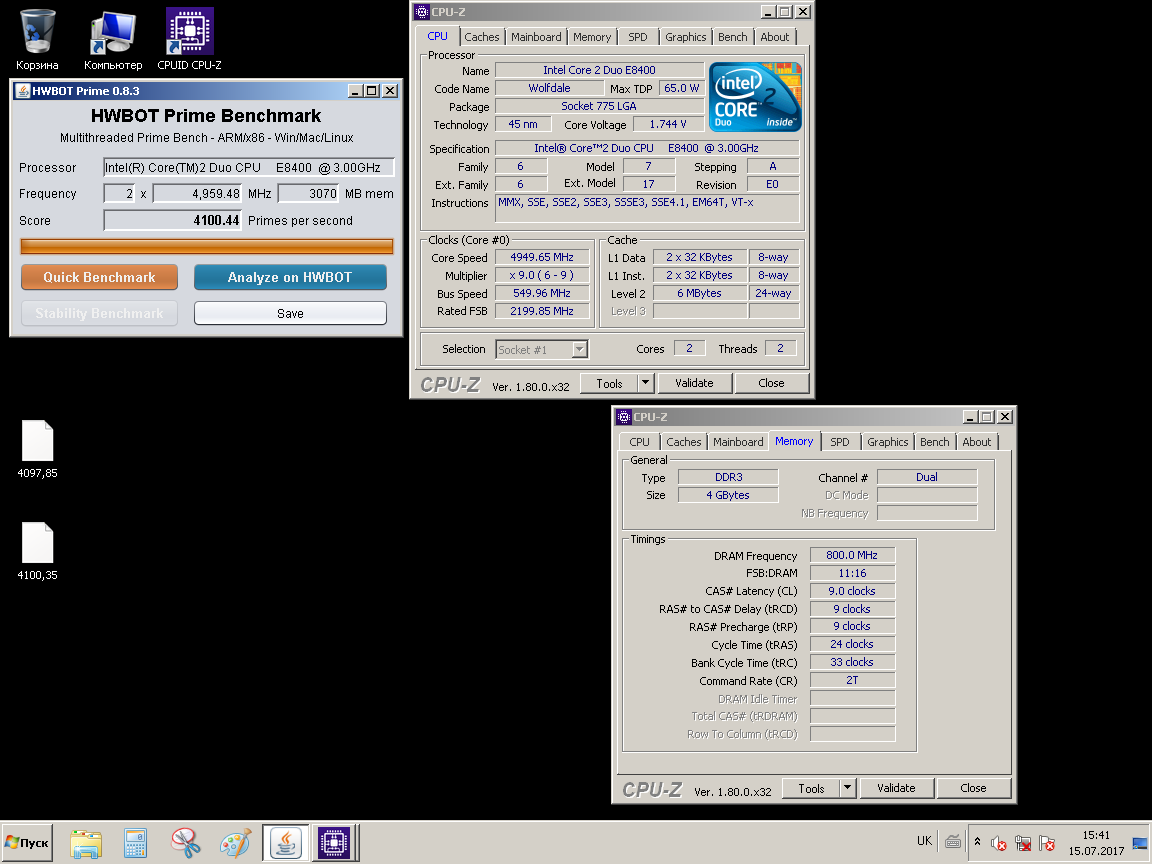This screenshot has height=864, width=1152.
Task: Select the 4097,85 file on desktop
Action: click(37, 450)
